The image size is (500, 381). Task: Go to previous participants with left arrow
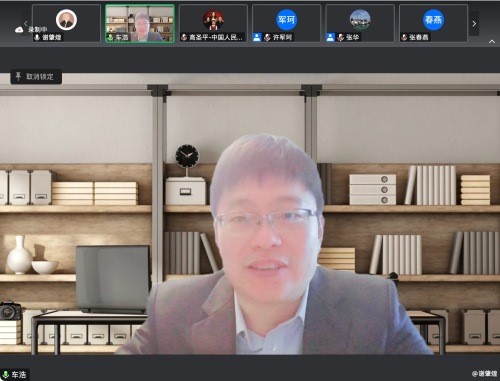point(26,23)
